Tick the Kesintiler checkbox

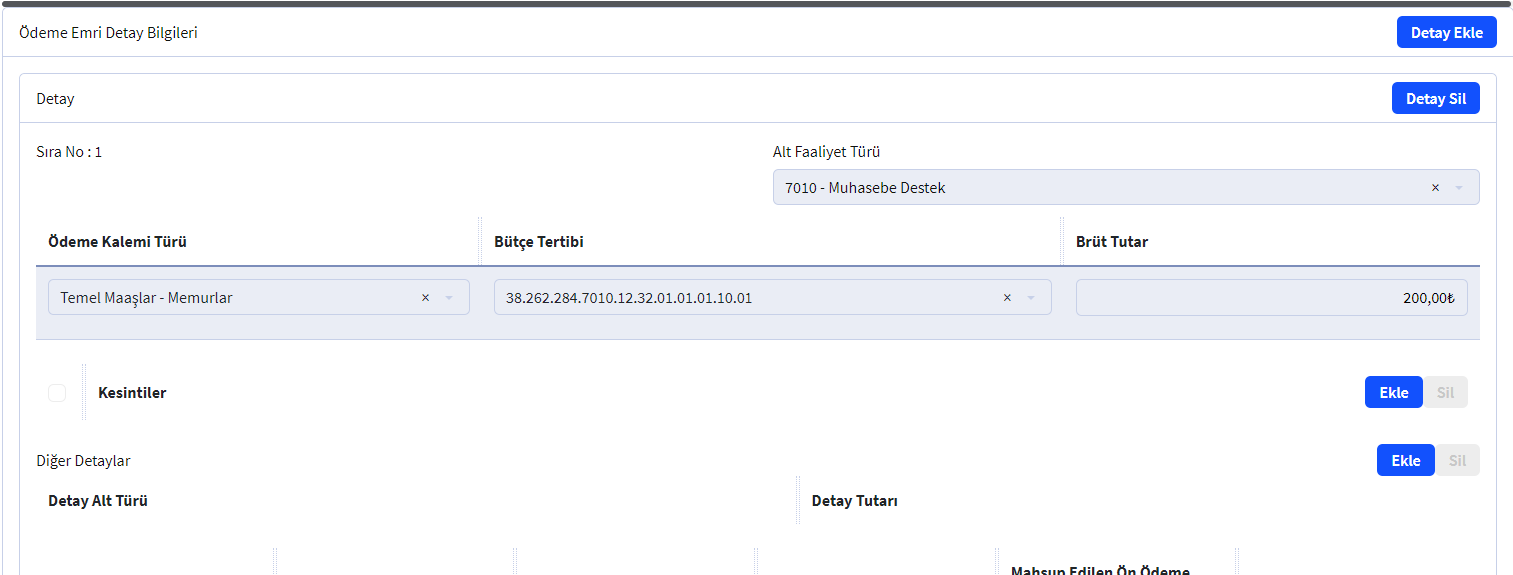point(57,393)
